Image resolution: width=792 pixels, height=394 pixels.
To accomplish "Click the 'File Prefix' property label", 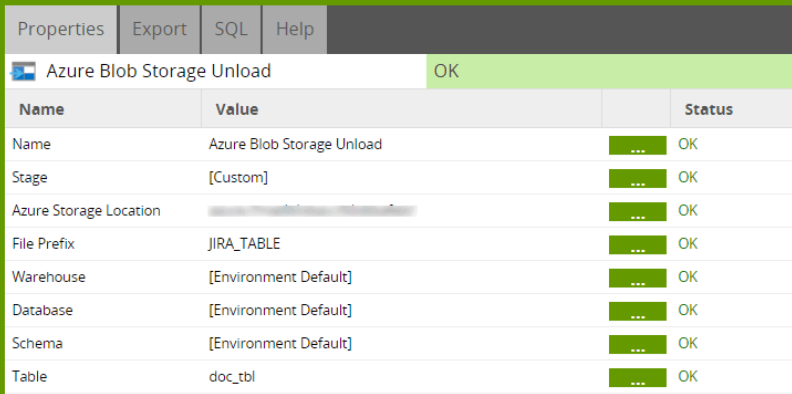I will pyautogui.click(x=43, y=244).
